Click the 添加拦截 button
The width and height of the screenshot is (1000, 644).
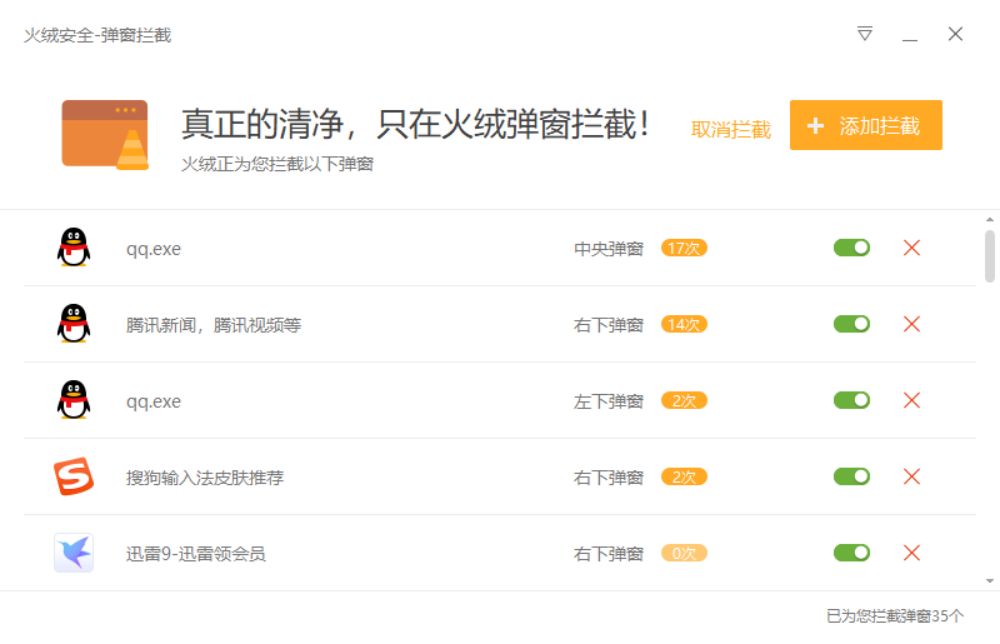[865, 125]
